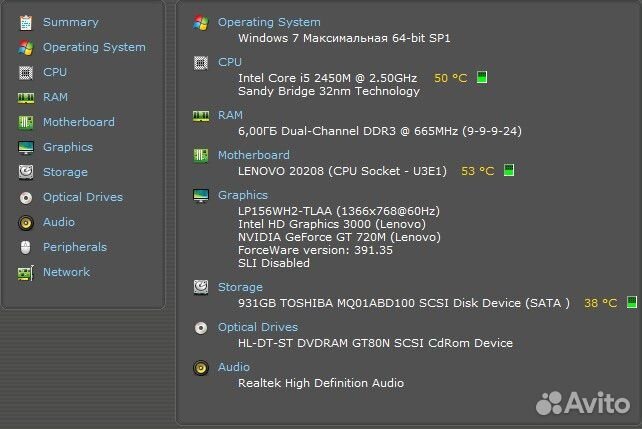Image resolution: width=642 pixels, height=429 pixels.
Task: Click the CPU heading link in summary
Action: (x=230, y=62)
